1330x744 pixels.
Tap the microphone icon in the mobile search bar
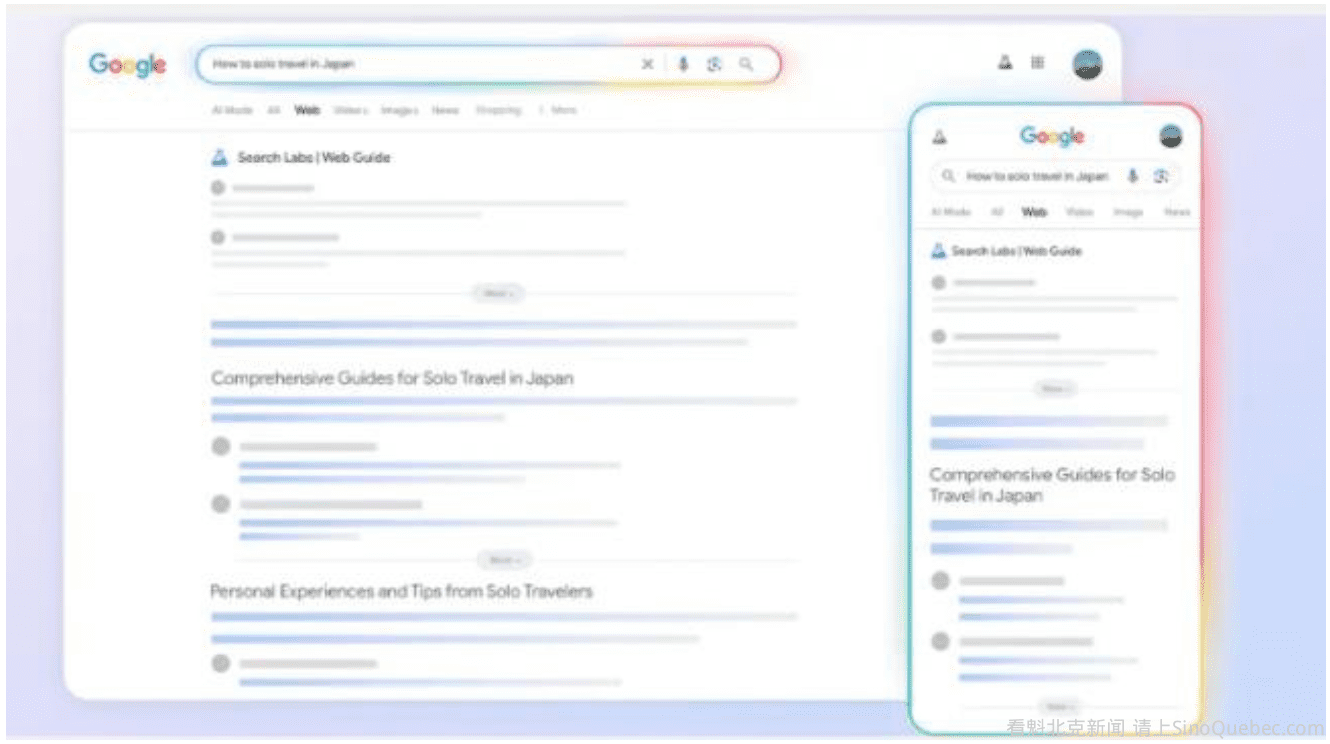pos(1132,176)
